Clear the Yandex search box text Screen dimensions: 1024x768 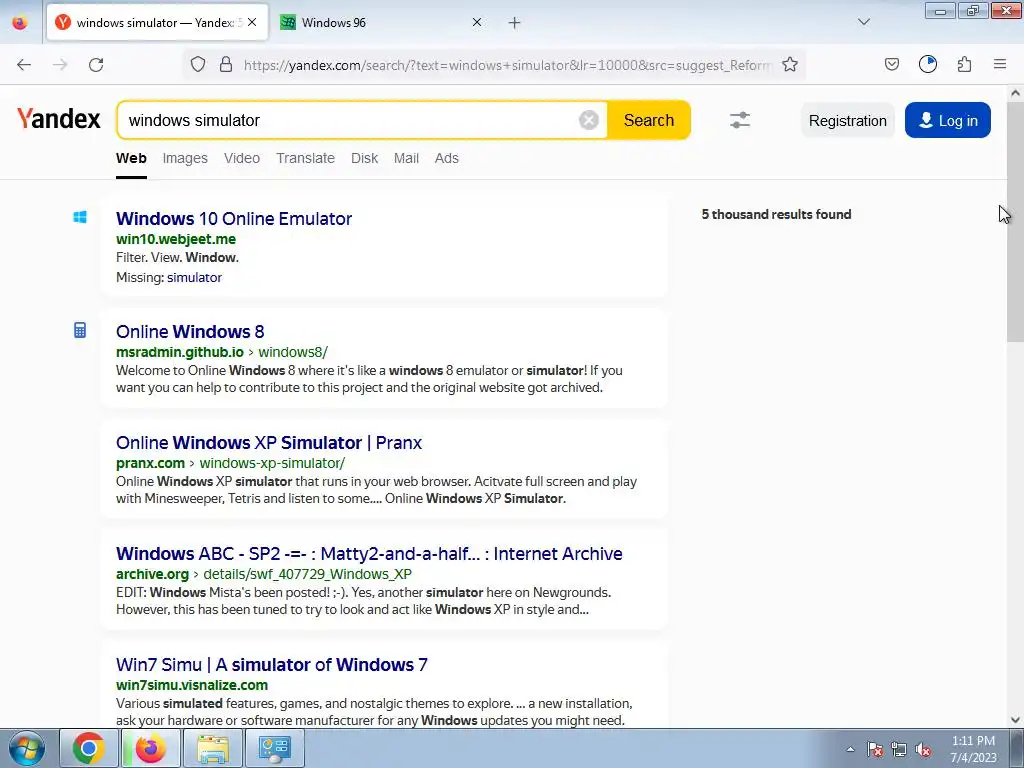tap(588, 120)
